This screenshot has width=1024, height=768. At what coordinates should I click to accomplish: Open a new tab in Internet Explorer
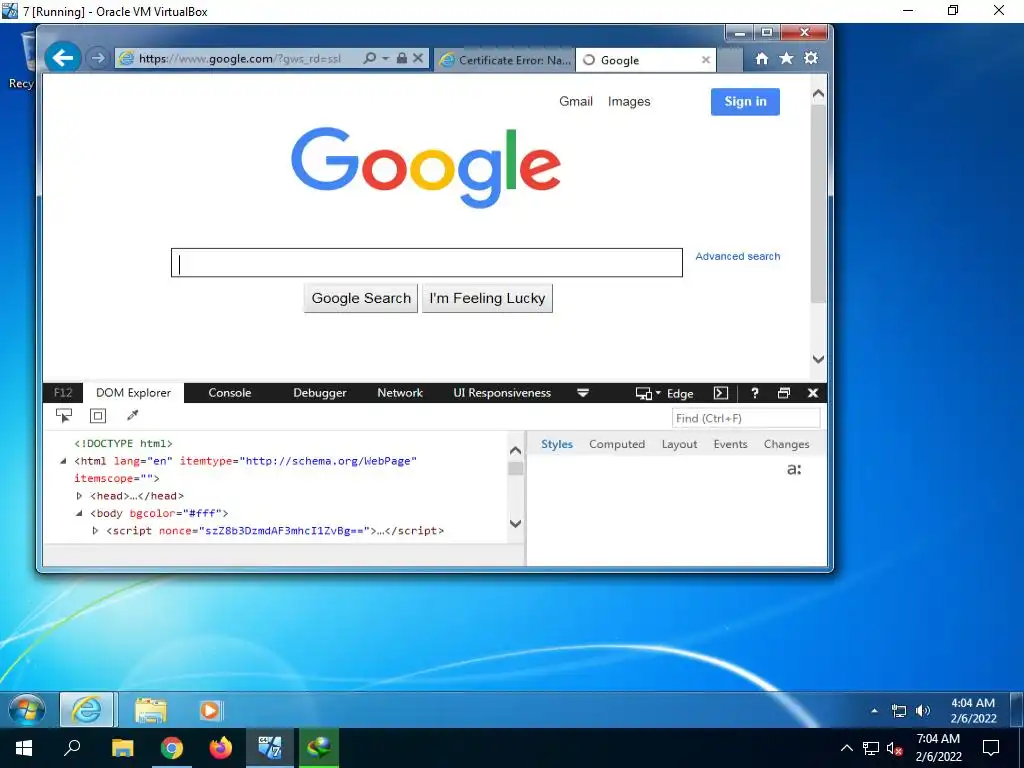coord(730,60)
